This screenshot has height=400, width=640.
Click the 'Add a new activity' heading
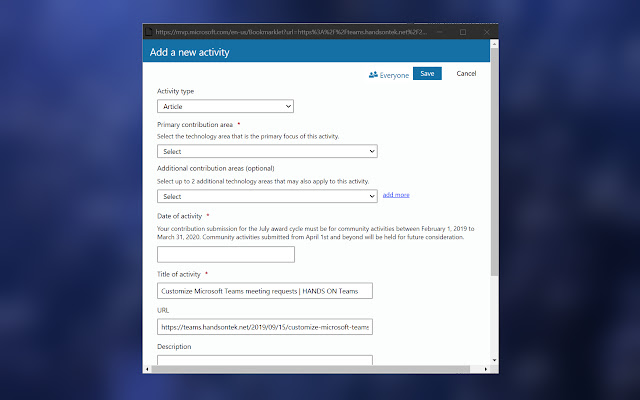click(189, 52)
